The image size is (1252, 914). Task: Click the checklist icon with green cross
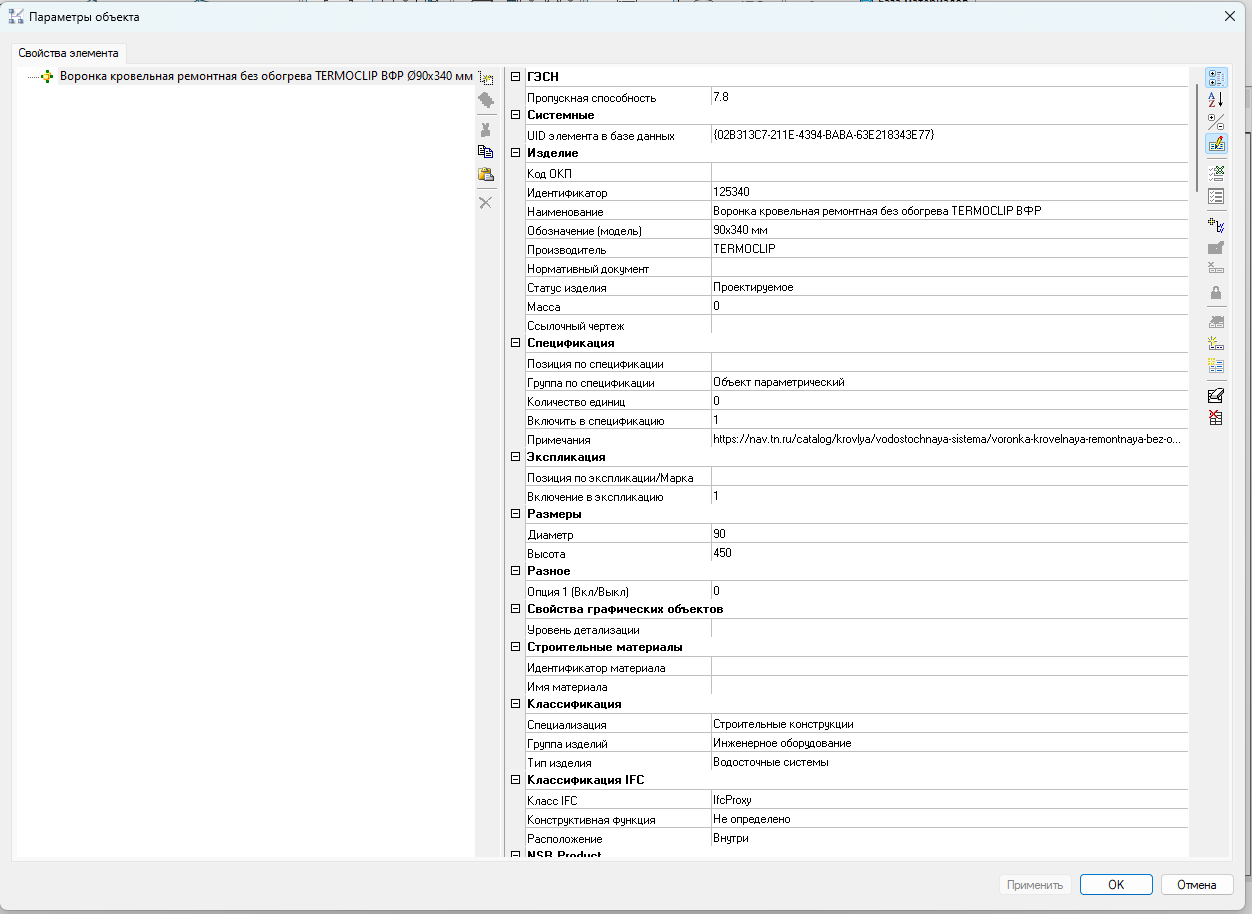click(x=1216, y=173)
